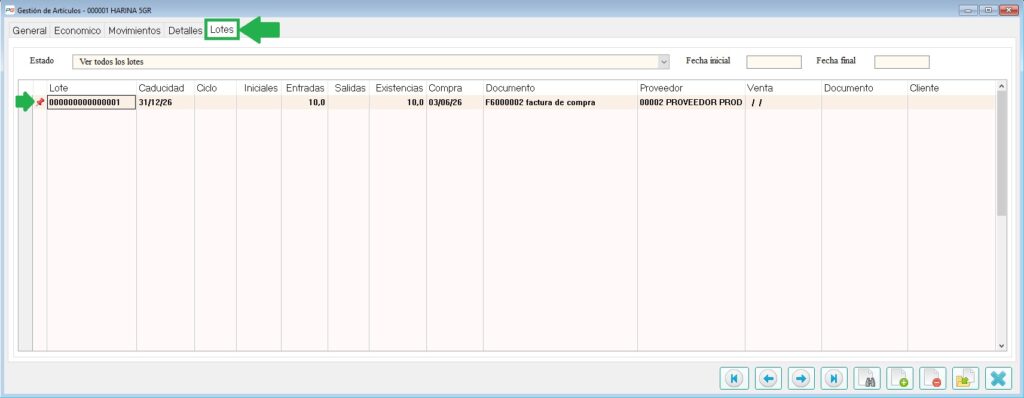Screen dimensions: 1024x398
Task: Click purchase date cell 03/06/26
Action: (x=455, y=103)
